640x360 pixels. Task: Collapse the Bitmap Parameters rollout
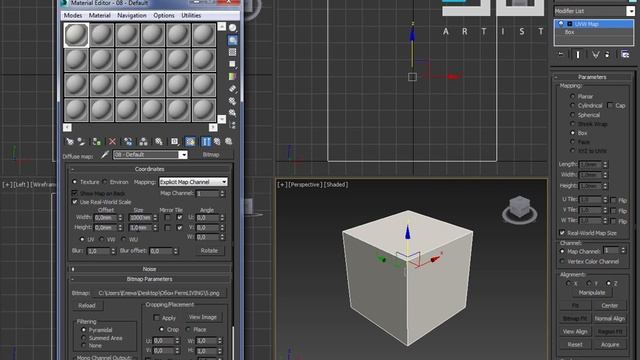pyautogui.click(x=150, y=279)
